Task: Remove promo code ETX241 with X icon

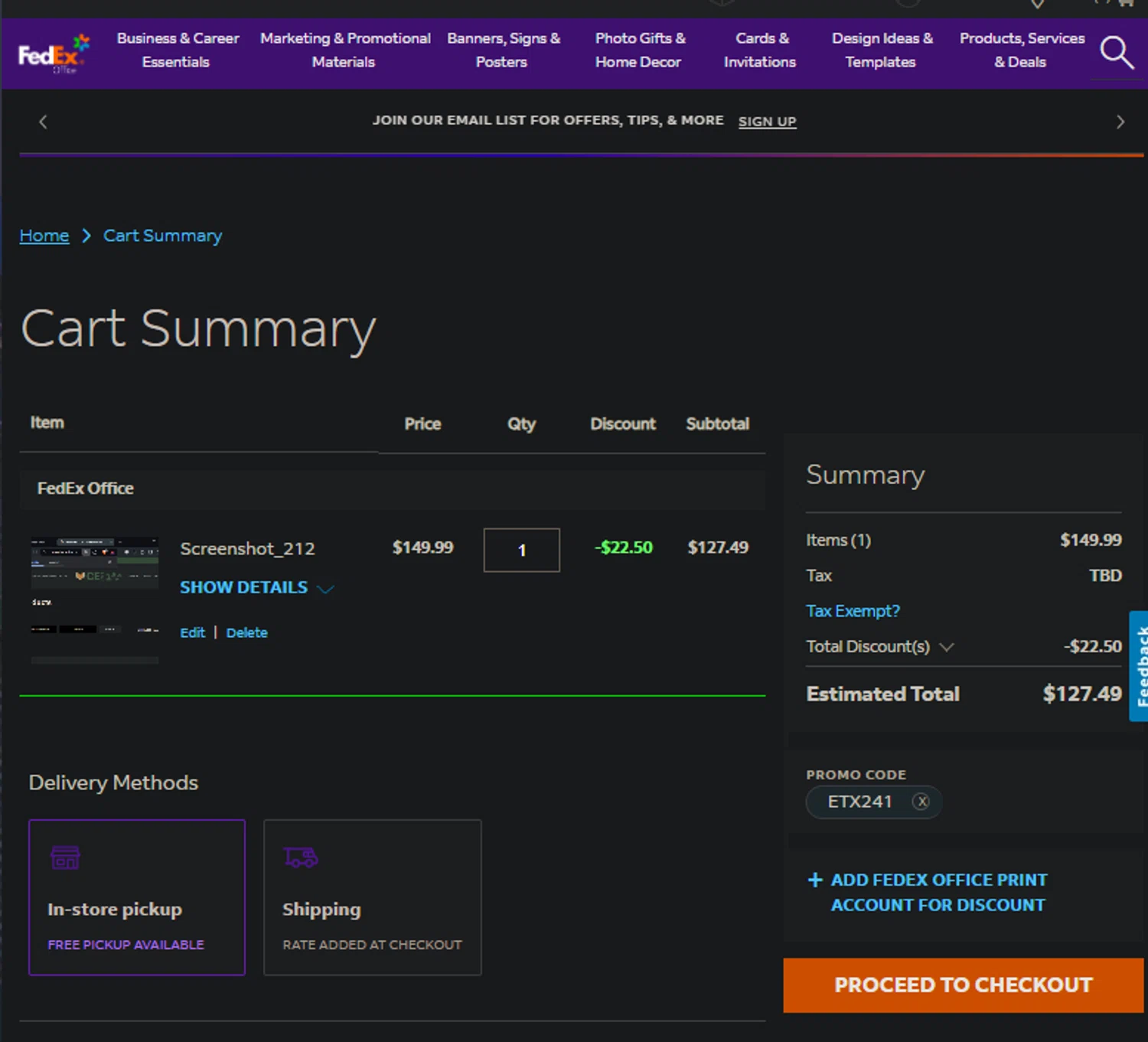Action: click(921, 802)
